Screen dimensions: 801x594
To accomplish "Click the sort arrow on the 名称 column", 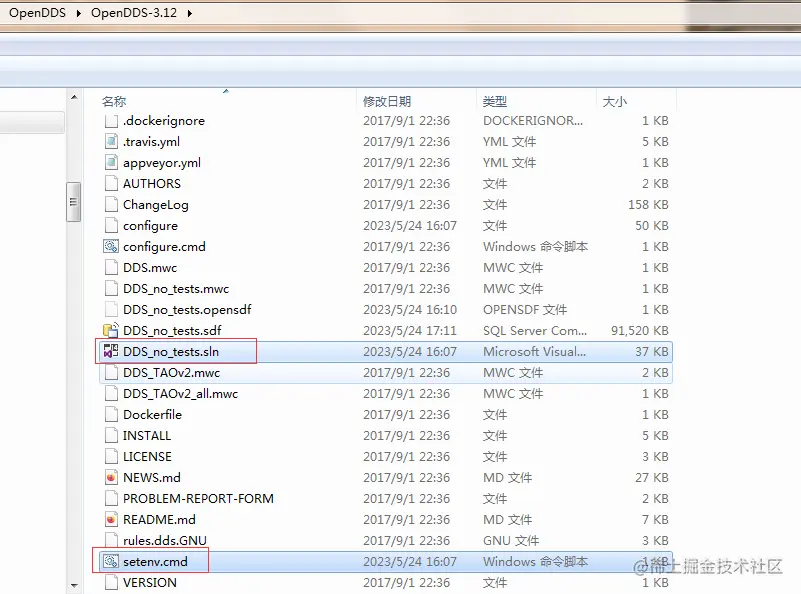I will point(226,91).
